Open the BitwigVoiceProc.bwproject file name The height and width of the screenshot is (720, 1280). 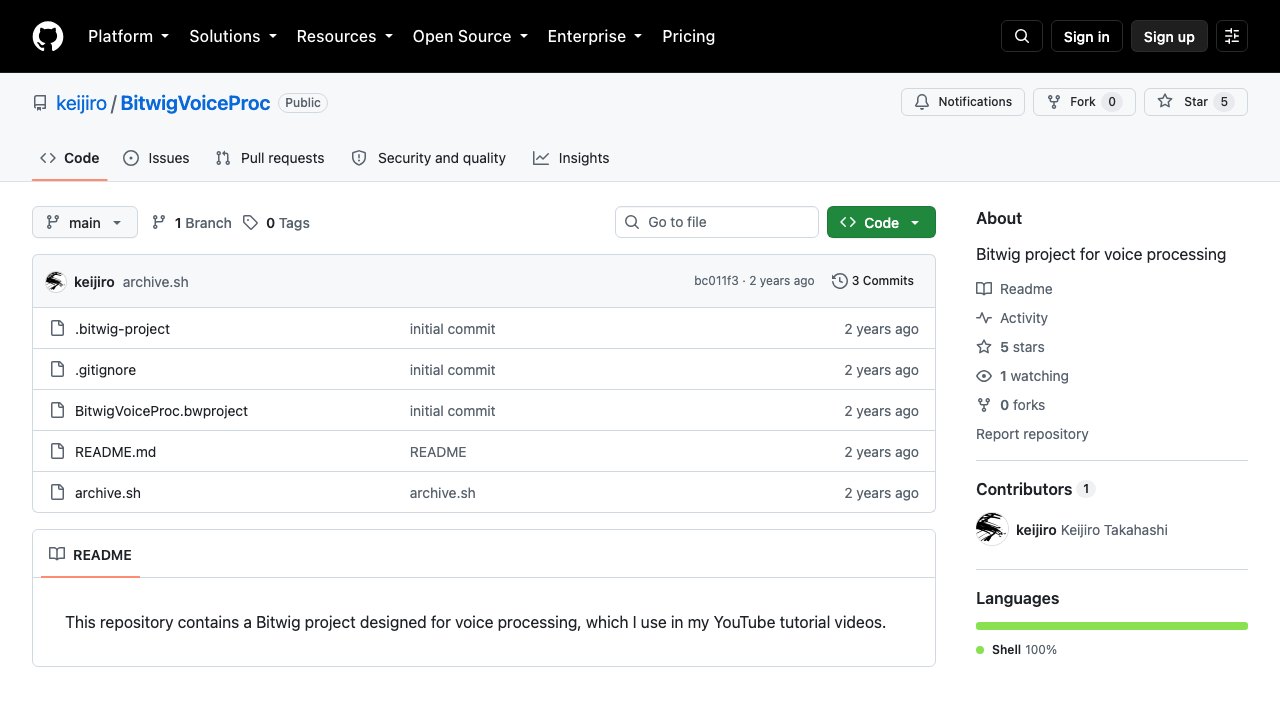161,411
